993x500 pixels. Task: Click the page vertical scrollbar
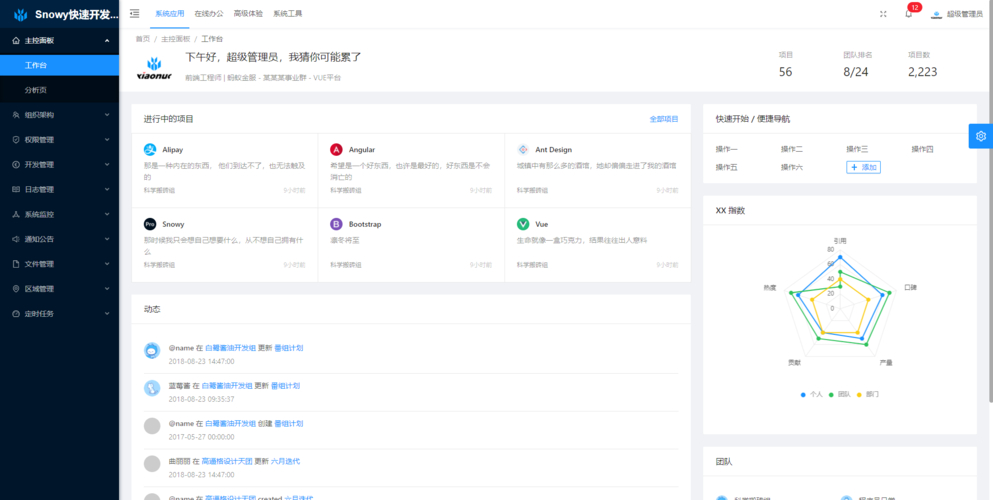(990, 201)
